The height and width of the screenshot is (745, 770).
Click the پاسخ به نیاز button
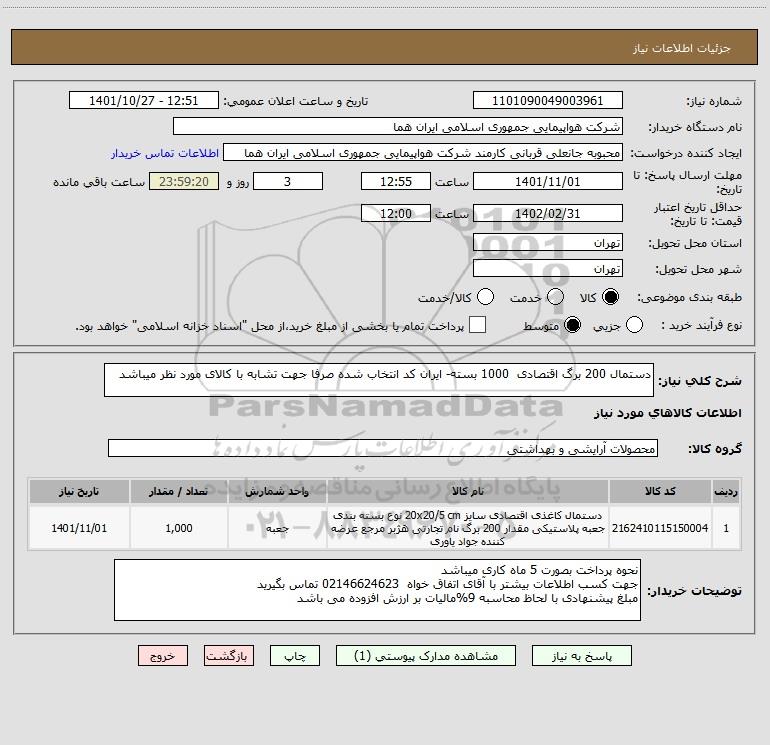pos(582,656)
